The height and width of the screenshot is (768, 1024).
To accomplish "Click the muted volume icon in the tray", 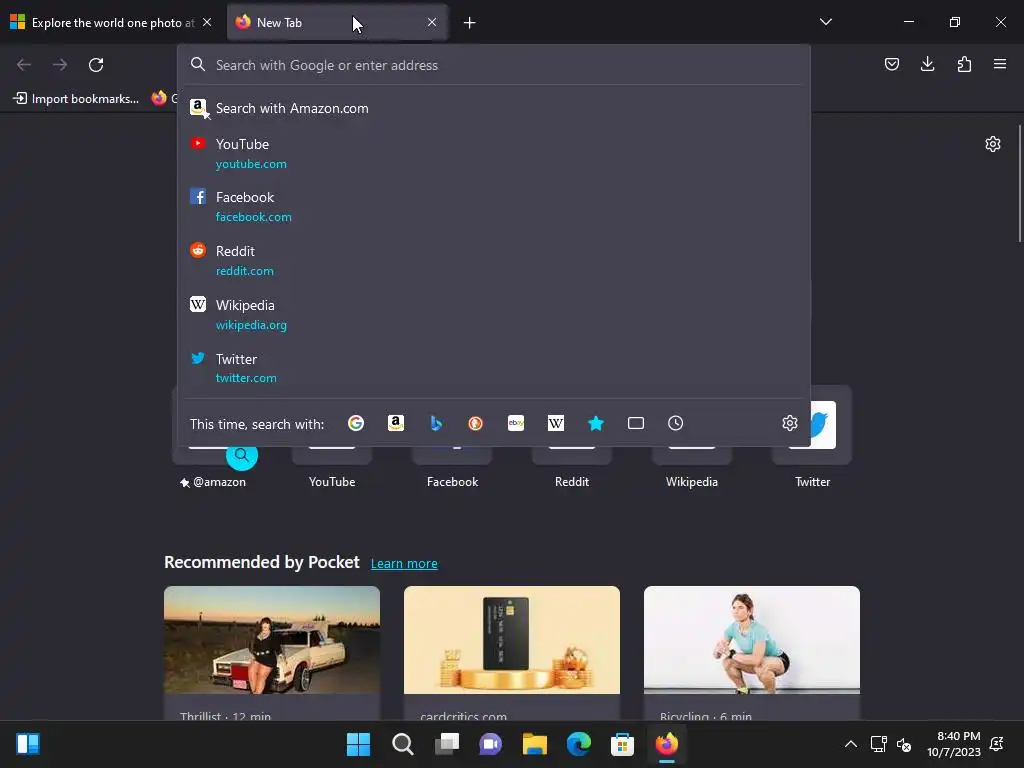I will point(904,744).
